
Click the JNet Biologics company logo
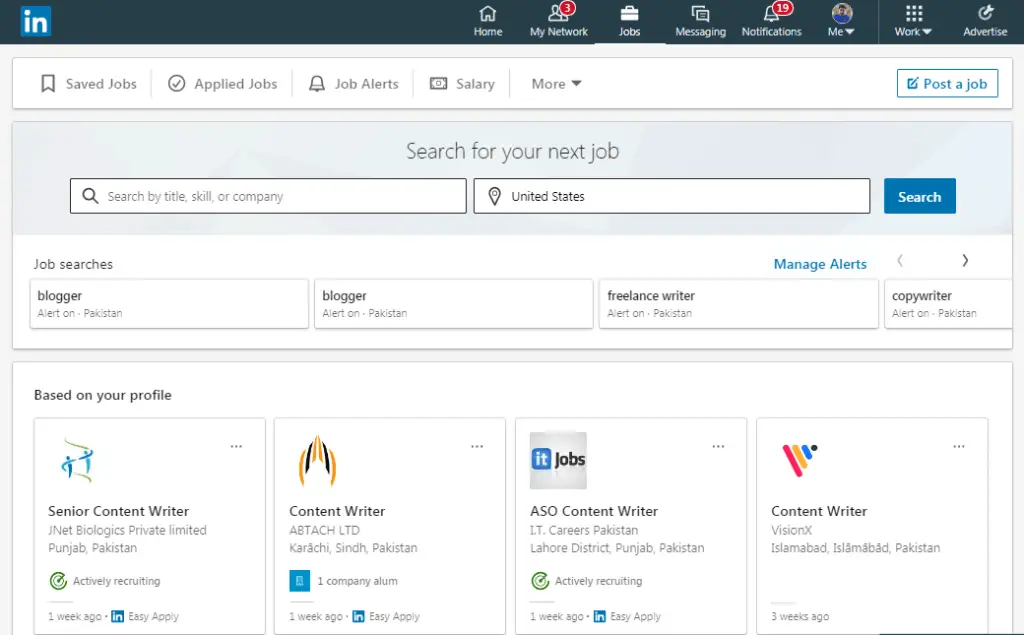(77, 460)
